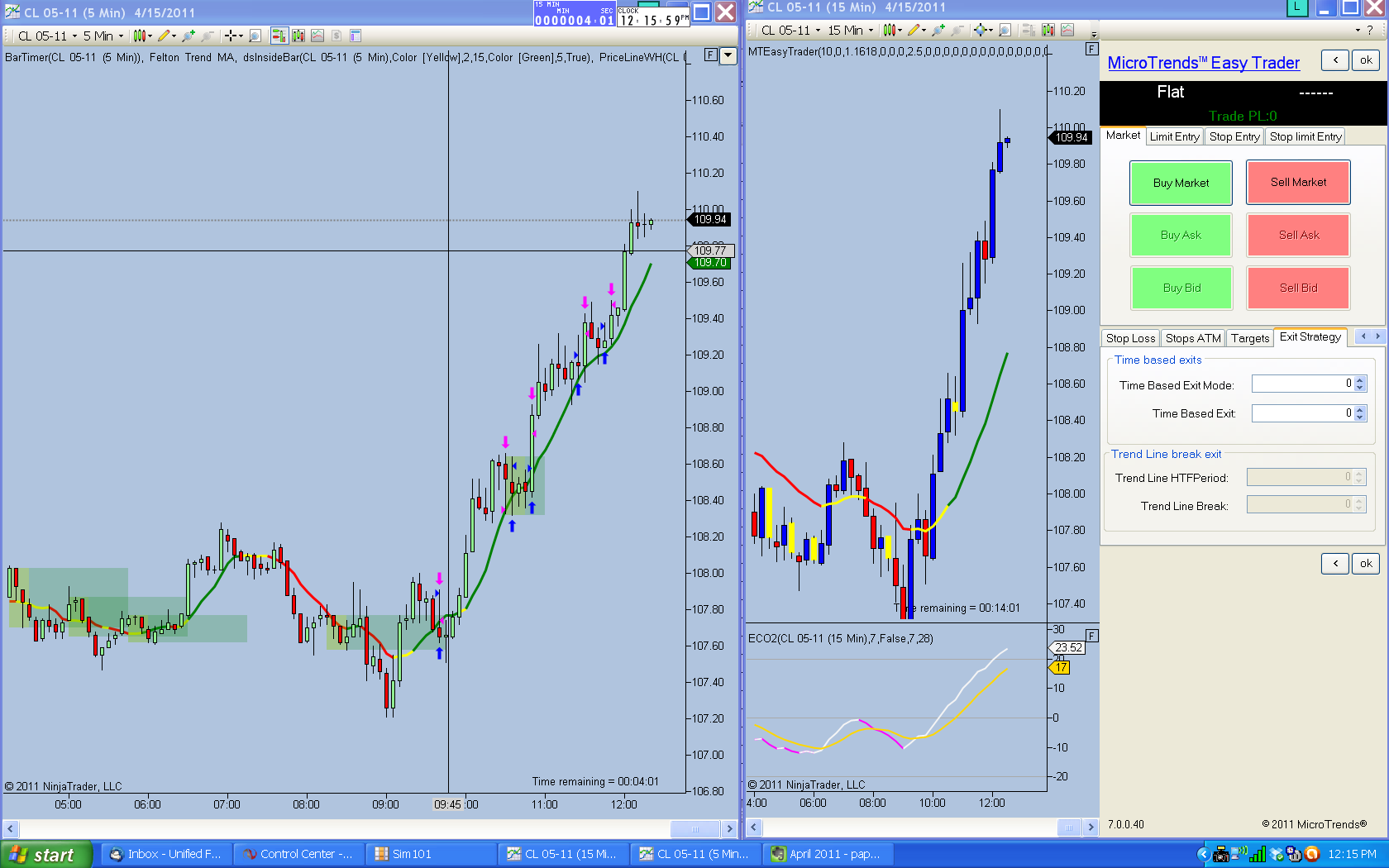This screenshot has height=868, width=1389.
Task: Click Buy Ask button
Action: (x=1181, y=235)
